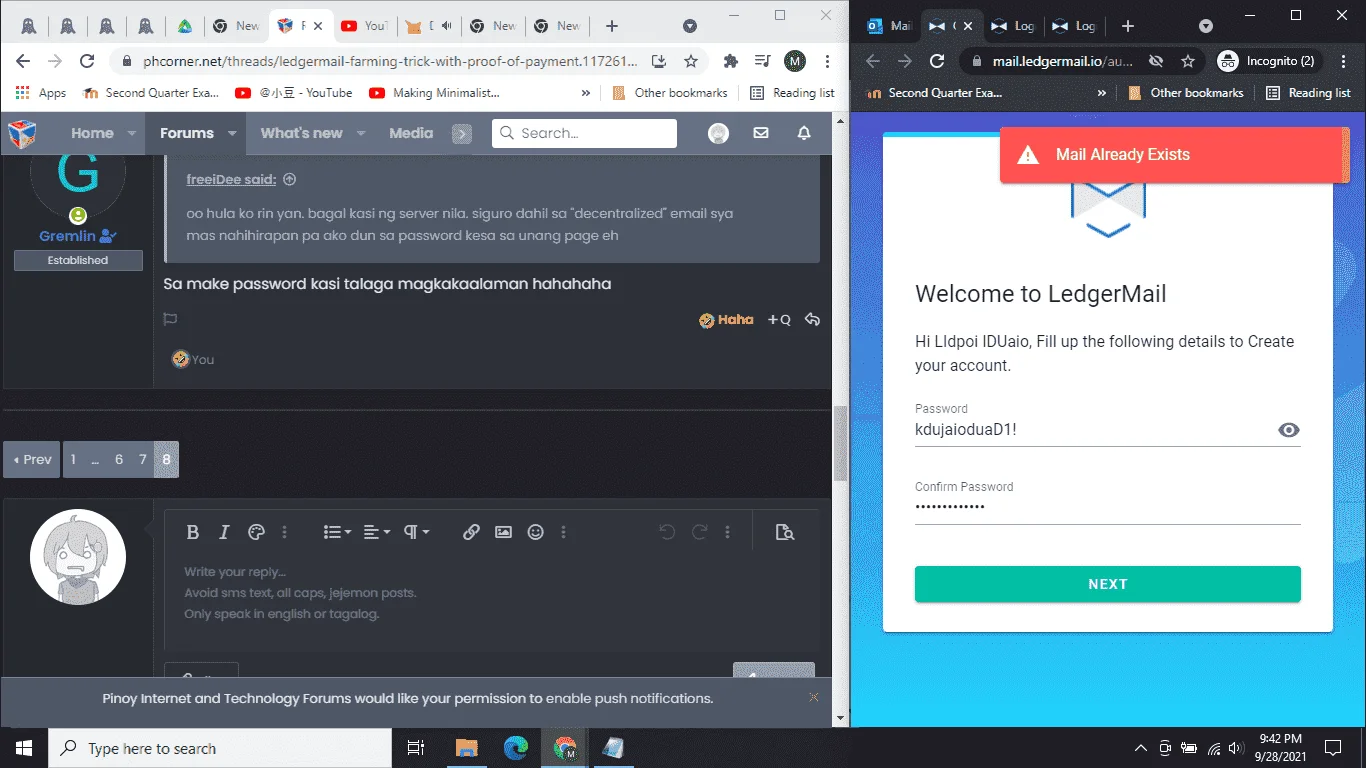This screenshot has width=1366, height=768.
Task: Expand the Home dropdown arrow
Action: click(x=132, y=133)
